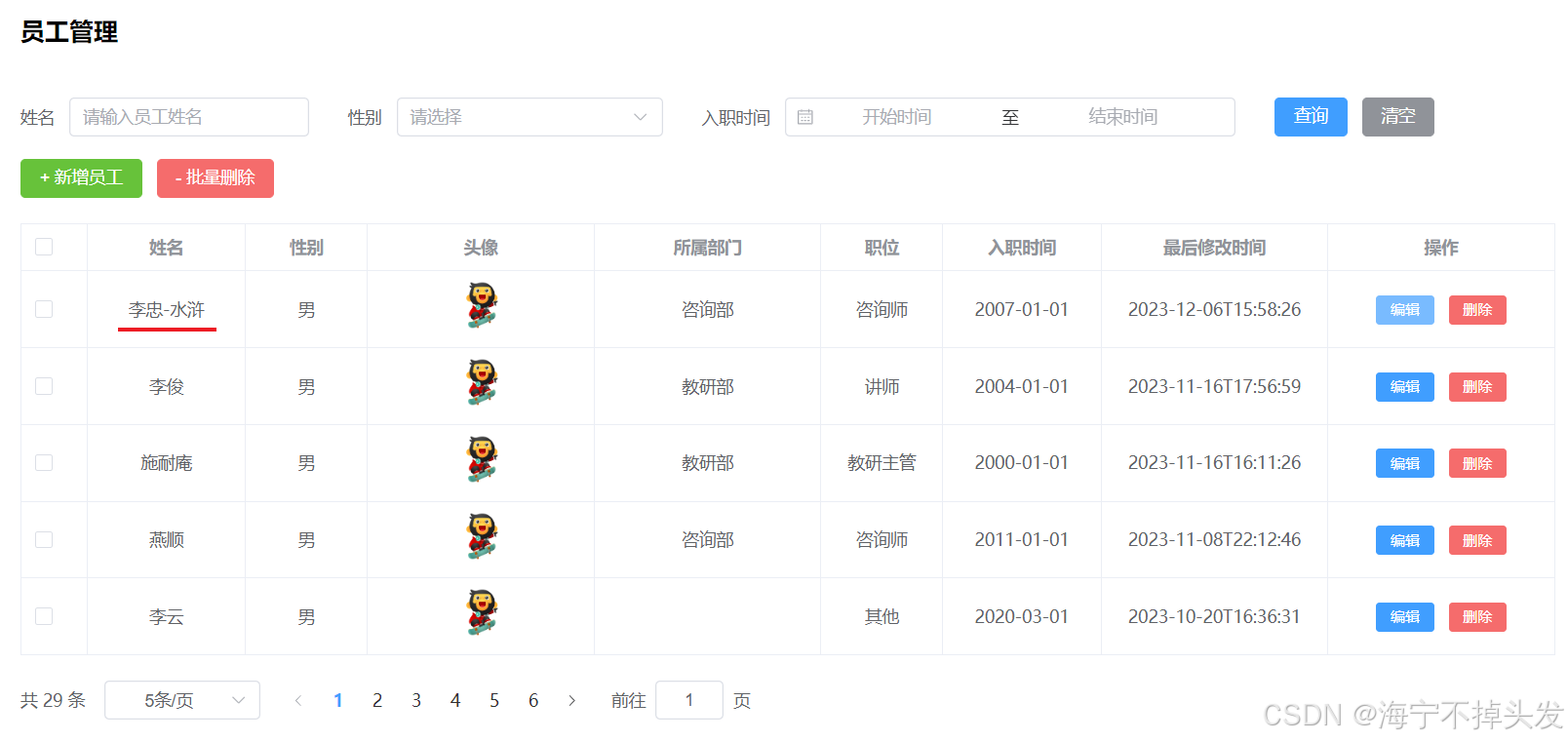Check the row for 李忠-水浒

click(x=44, y=309)
